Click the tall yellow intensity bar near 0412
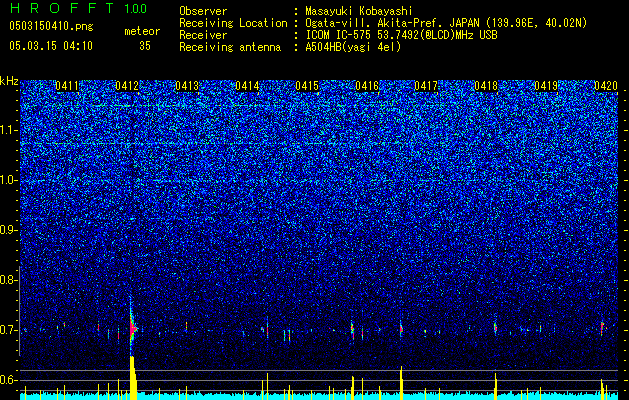The image size is (629, 400). 133,378
